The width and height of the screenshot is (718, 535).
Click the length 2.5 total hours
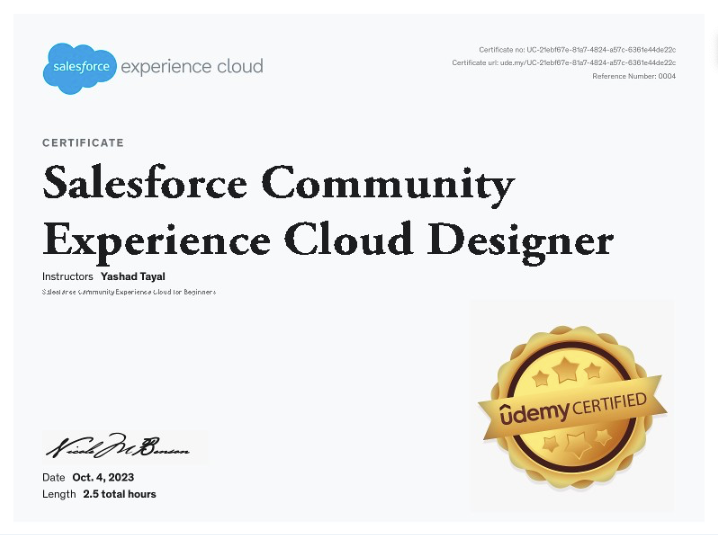[x=120, y=494]
